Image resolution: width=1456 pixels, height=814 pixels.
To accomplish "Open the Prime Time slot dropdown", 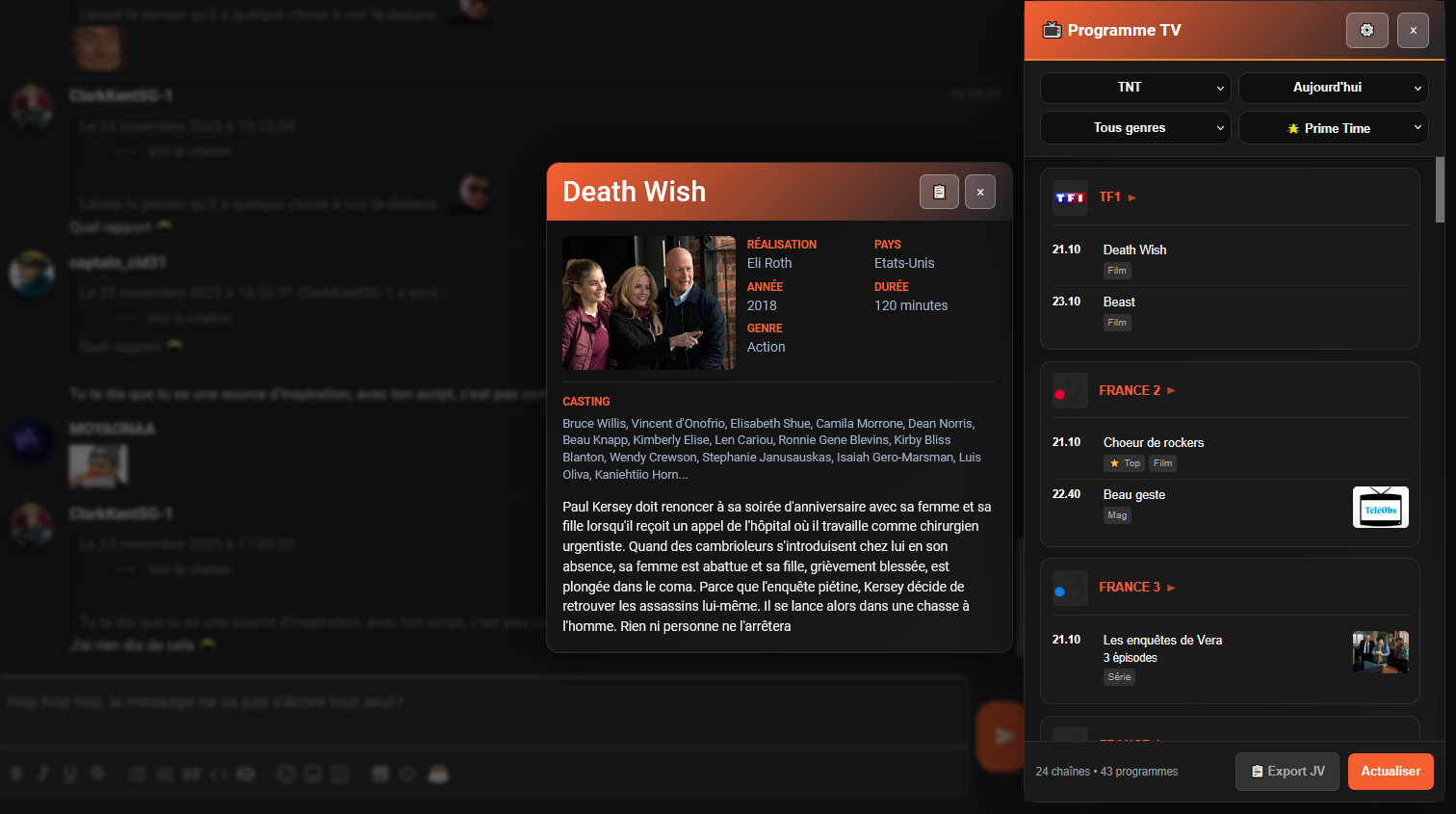I will (1333, 128).
